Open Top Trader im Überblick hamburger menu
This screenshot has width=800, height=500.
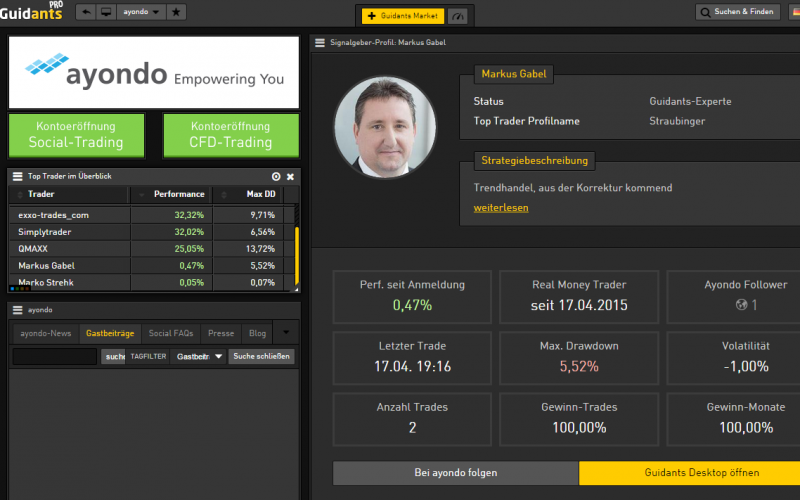(x=17, y=176)
